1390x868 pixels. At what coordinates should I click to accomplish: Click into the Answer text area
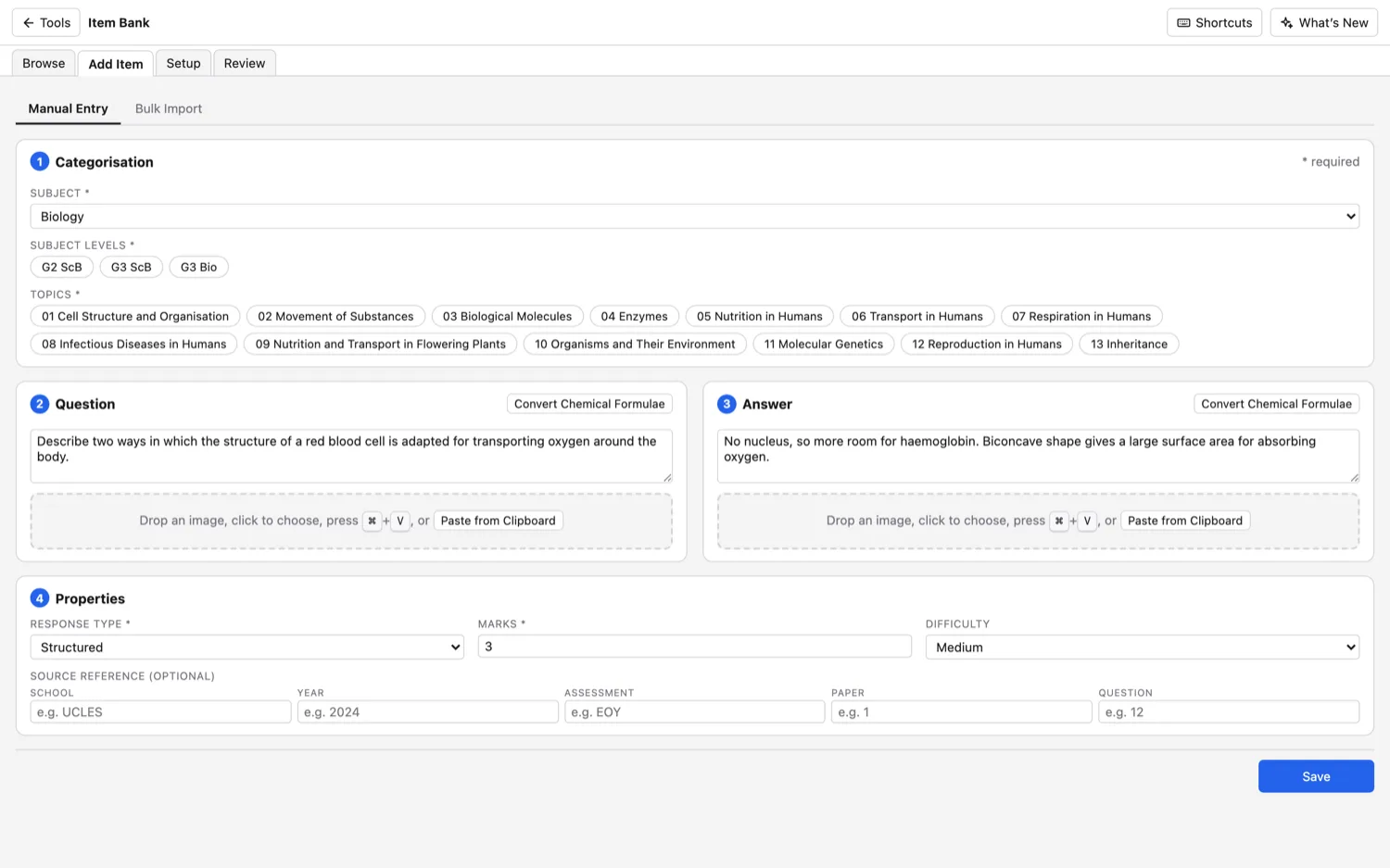(1038, 456)
